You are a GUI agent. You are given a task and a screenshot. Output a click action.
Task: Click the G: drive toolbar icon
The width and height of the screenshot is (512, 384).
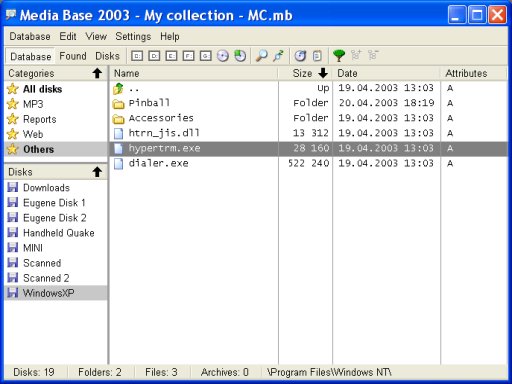click(205, 56)
